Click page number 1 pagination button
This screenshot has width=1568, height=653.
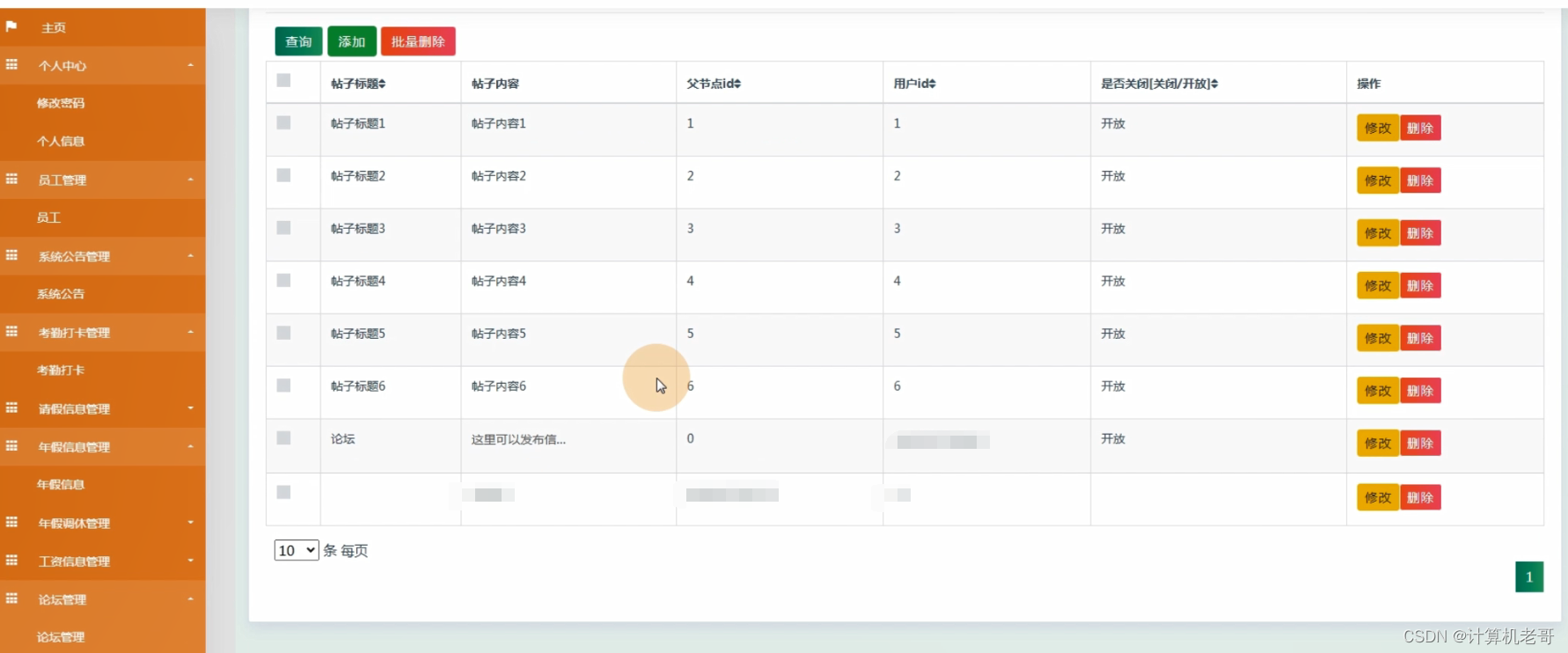tap(1529, 577)
